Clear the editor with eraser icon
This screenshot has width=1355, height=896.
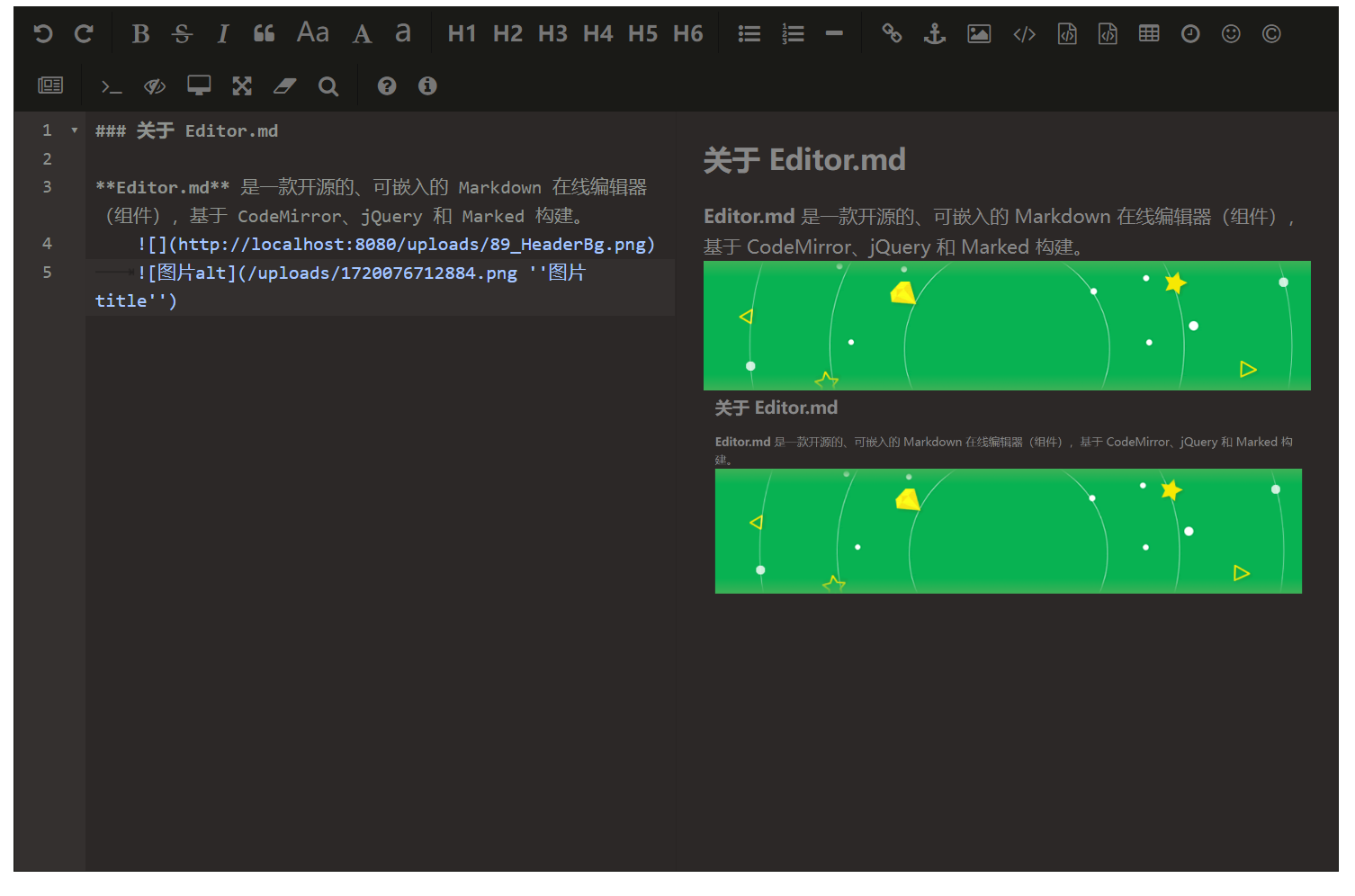[285, 85]
